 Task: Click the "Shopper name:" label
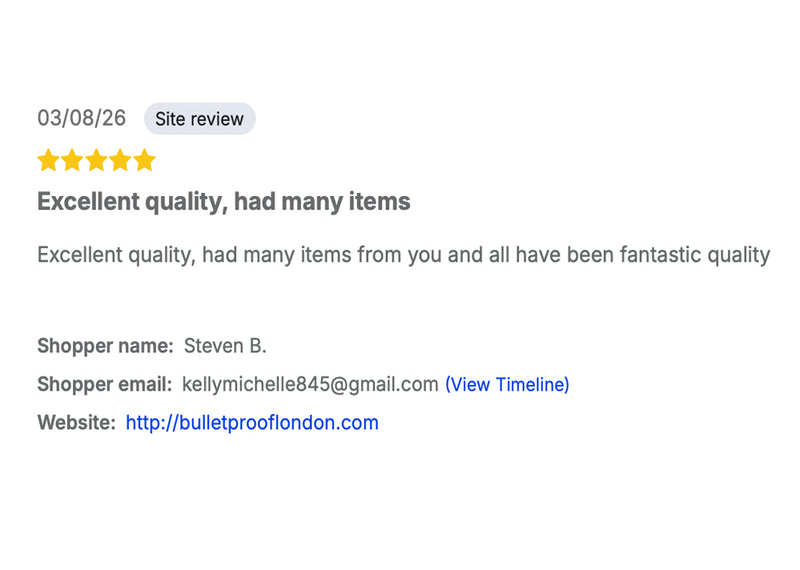[x=105, y=347]
